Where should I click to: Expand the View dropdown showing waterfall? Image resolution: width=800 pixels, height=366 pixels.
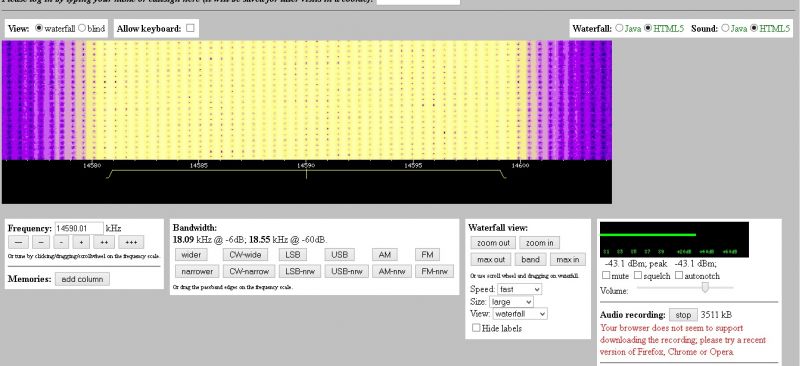coord(520,314)
